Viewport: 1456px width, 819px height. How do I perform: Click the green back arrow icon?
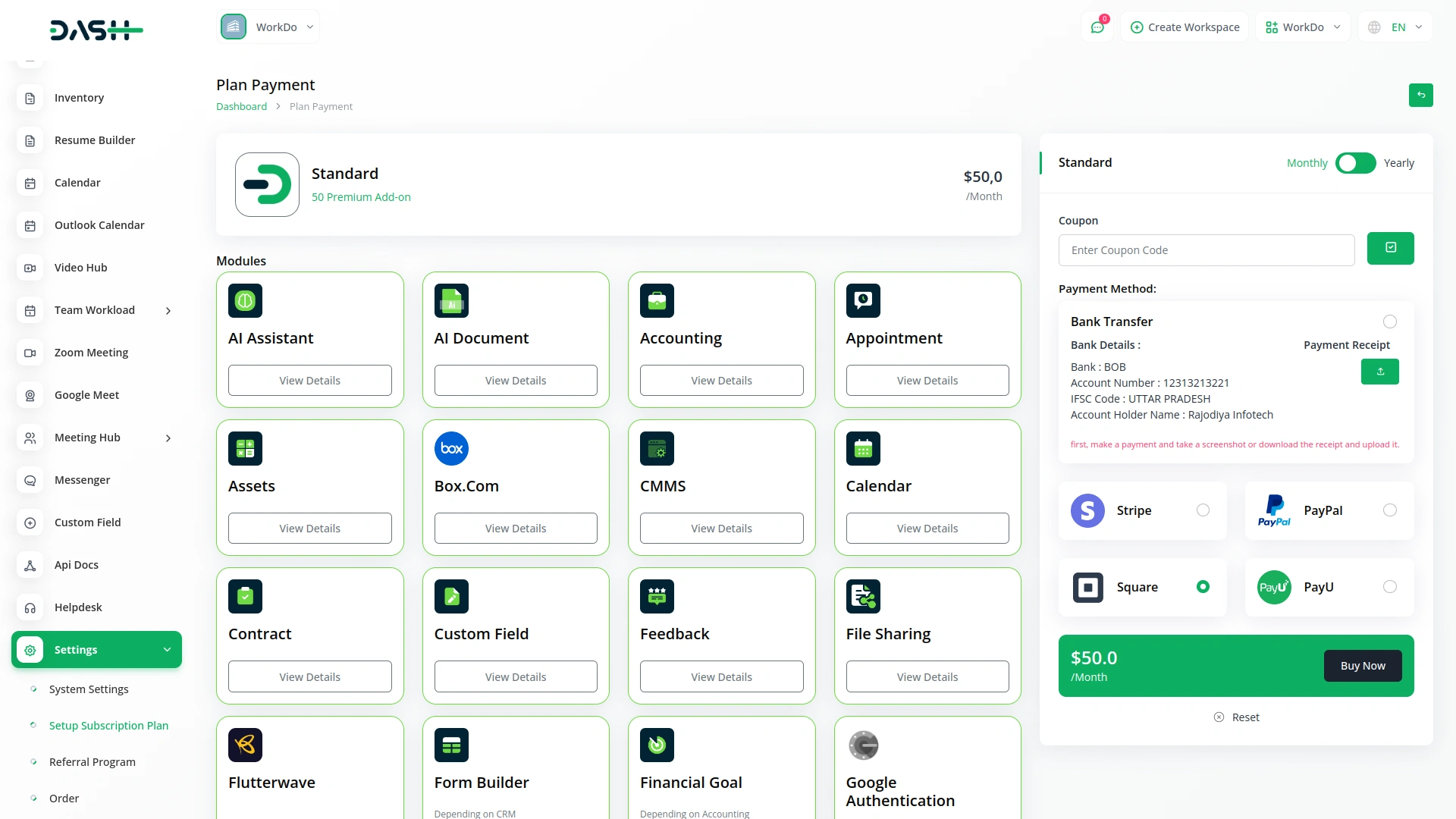(x=1420, y=95)
